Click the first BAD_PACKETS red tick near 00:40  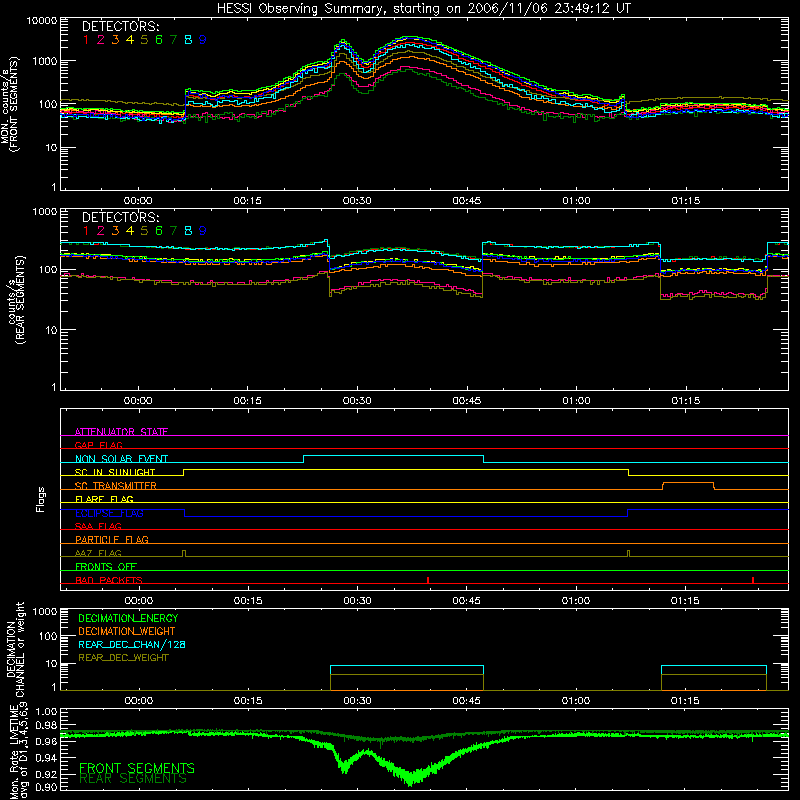(x=428, y=580)
